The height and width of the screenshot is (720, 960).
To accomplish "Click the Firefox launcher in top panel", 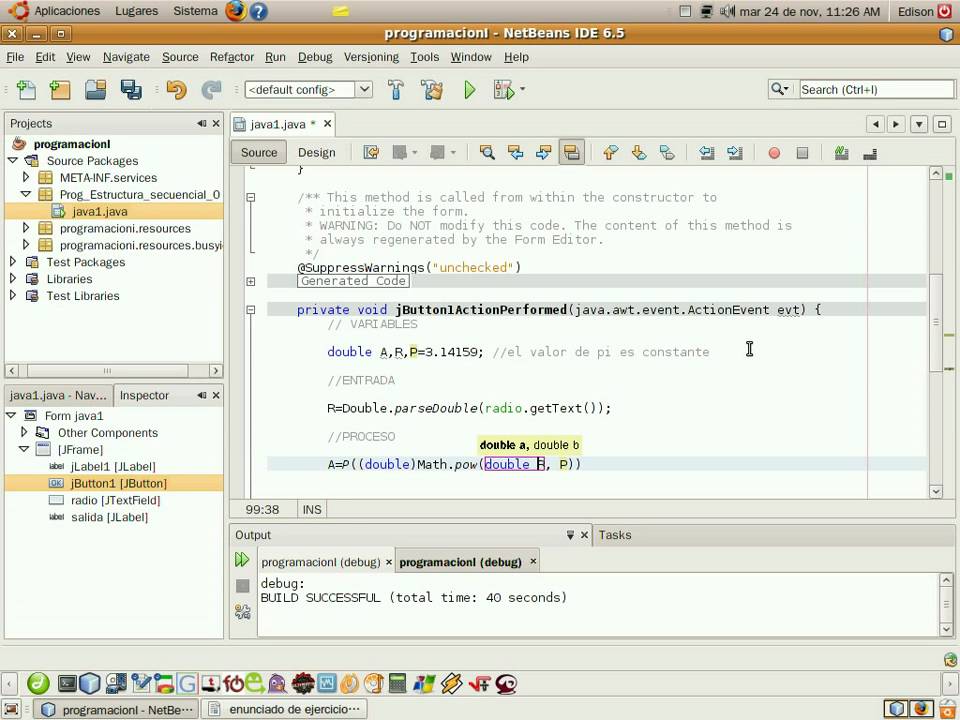I will pyautogui.click(x=236, y=11).
